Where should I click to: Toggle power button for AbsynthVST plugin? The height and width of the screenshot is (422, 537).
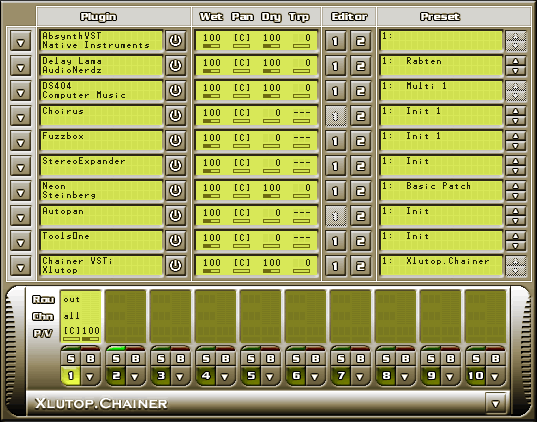[x=175, y=41]
